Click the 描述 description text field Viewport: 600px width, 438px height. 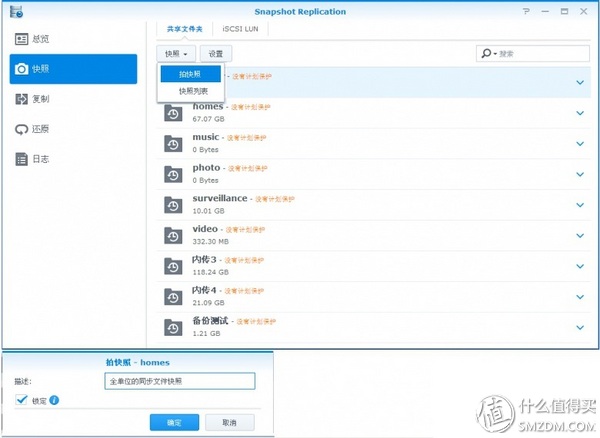click(x=179, y=381)
